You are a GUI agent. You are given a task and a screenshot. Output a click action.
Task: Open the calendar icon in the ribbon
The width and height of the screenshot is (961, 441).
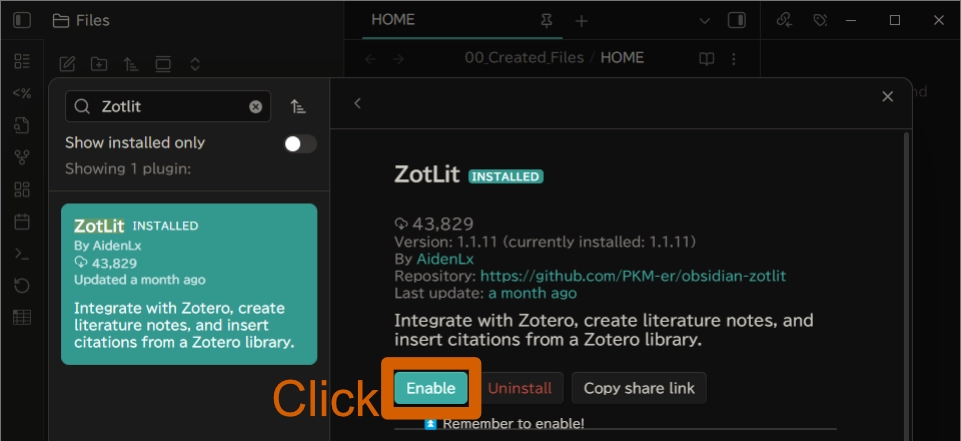[22, 221]
